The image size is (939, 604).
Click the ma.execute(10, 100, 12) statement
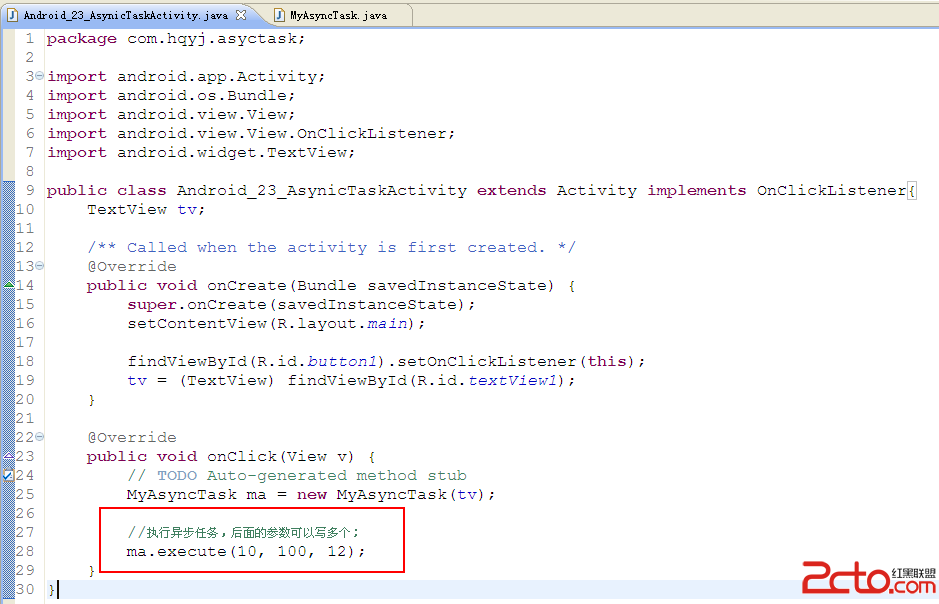(x=246, y=551)
